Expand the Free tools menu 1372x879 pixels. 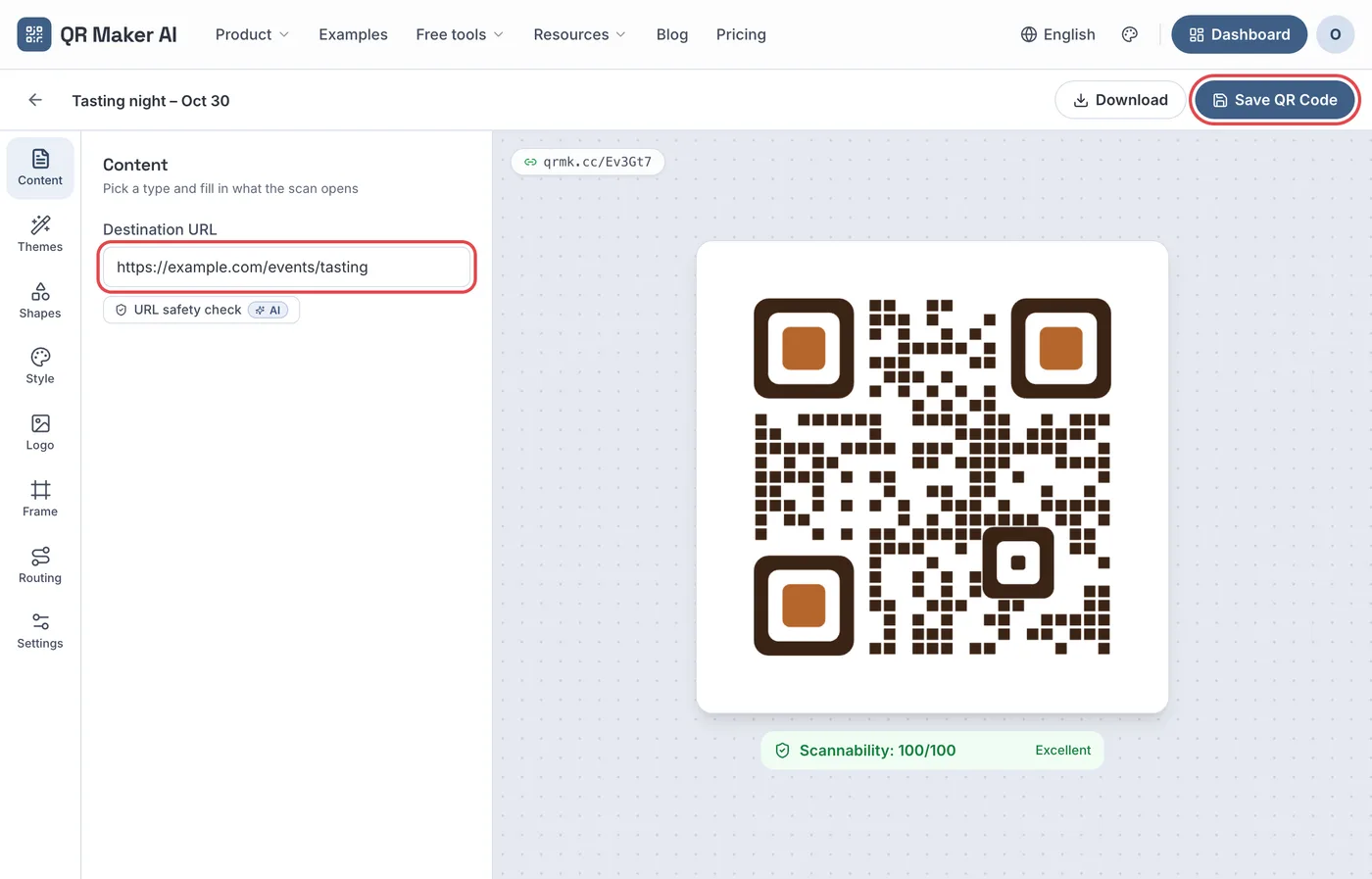[460, 34]
